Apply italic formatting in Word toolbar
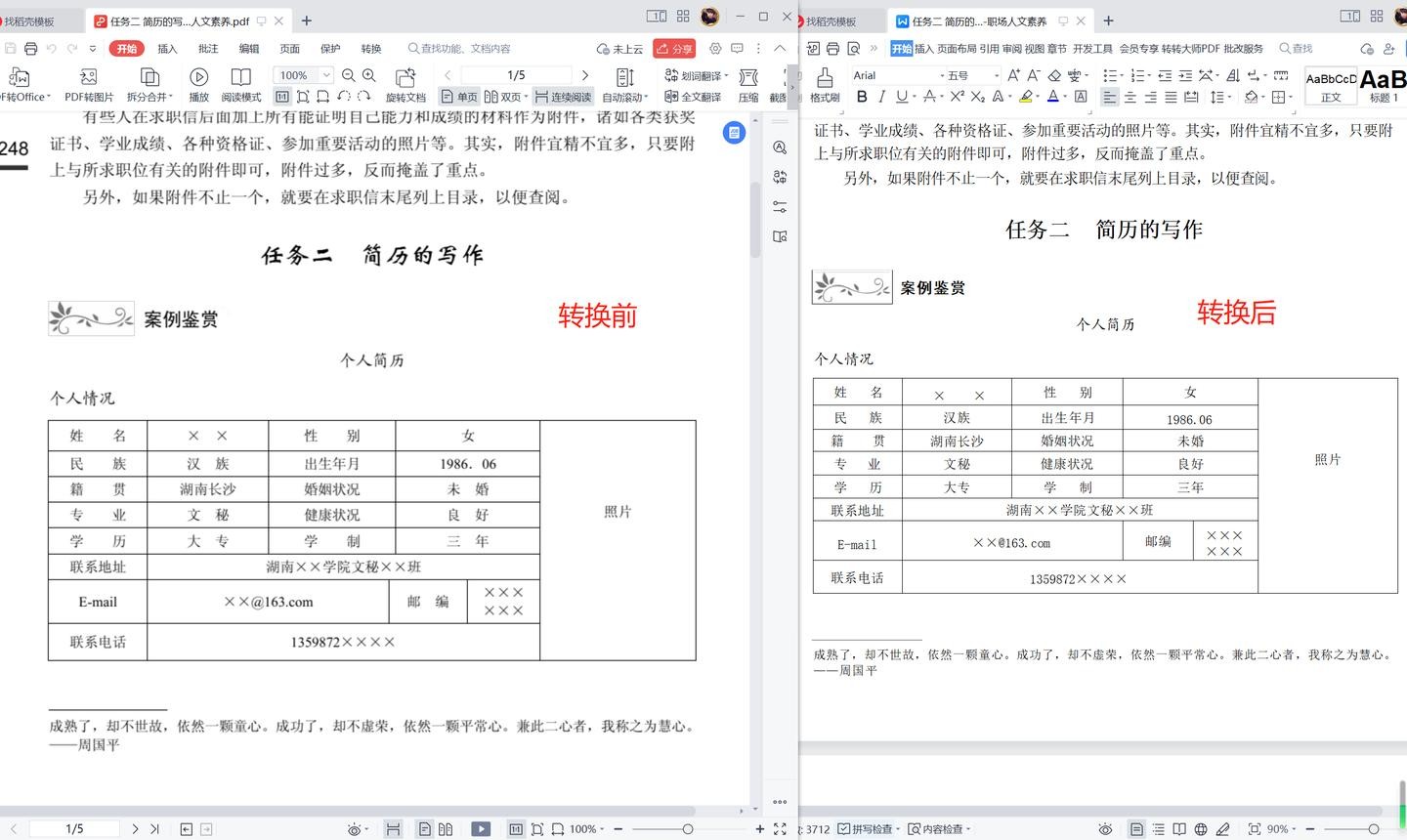 pos(881,97)
